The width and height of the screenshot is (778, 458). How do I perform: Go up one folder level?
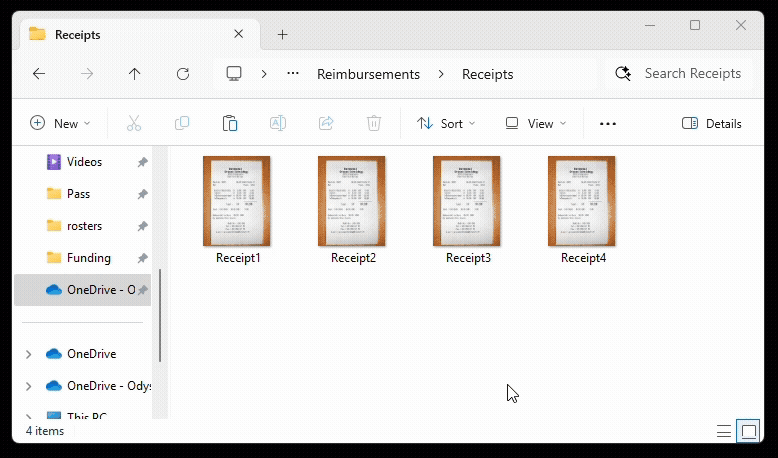[134, 74]
